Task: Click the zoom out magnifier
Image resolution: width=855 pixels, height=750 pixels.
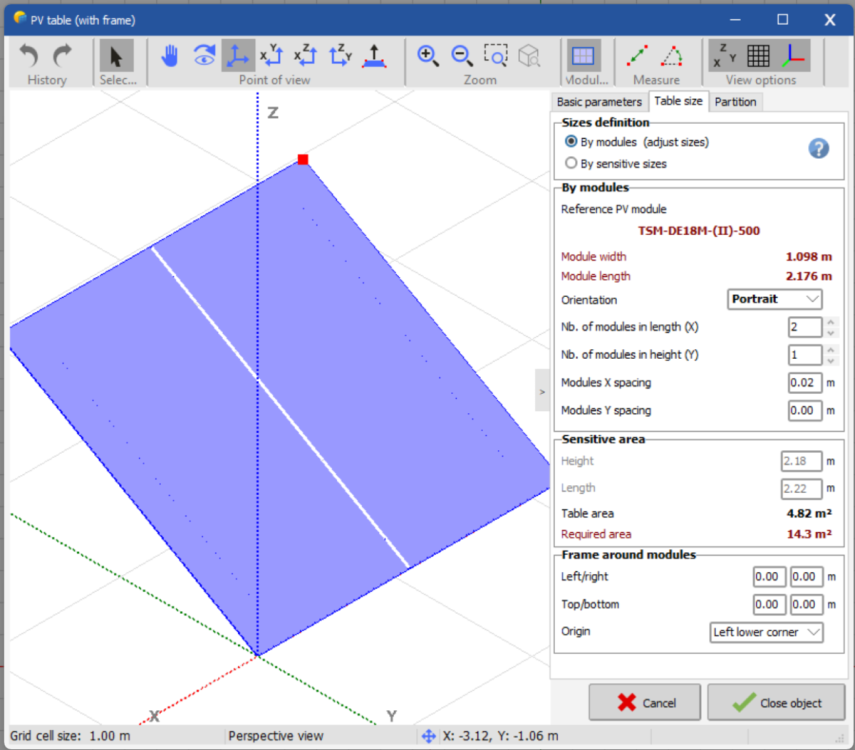Action: 461,56
